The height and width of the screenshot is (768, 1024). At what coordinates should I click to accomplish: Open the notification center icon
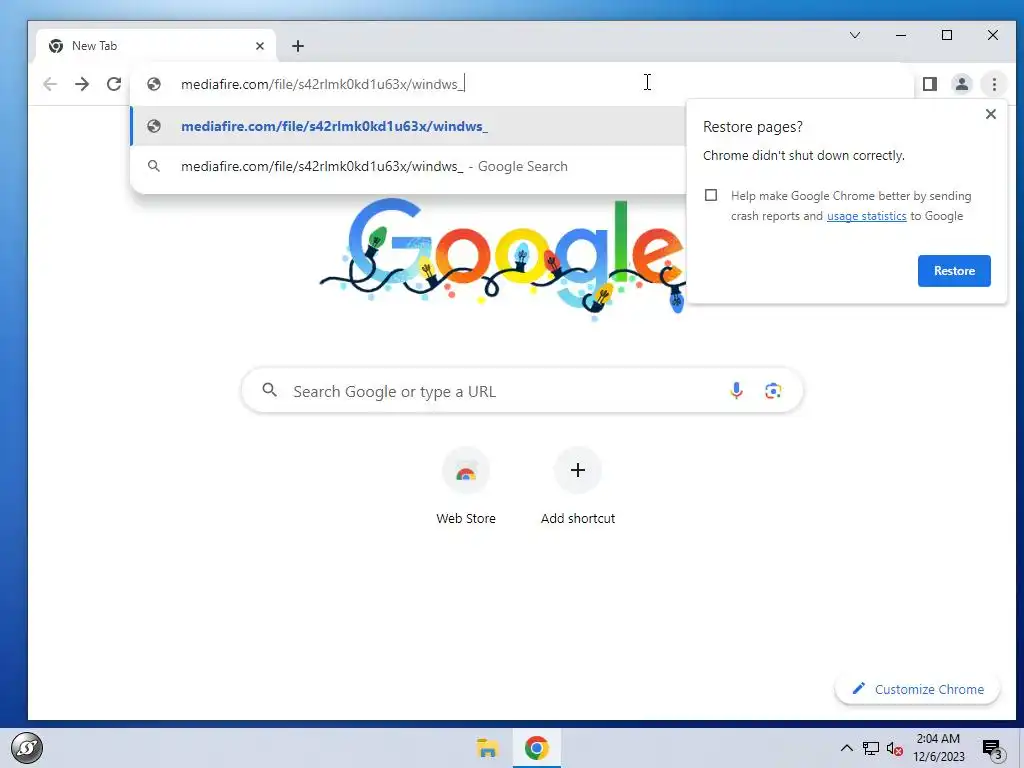coord(992,749)
